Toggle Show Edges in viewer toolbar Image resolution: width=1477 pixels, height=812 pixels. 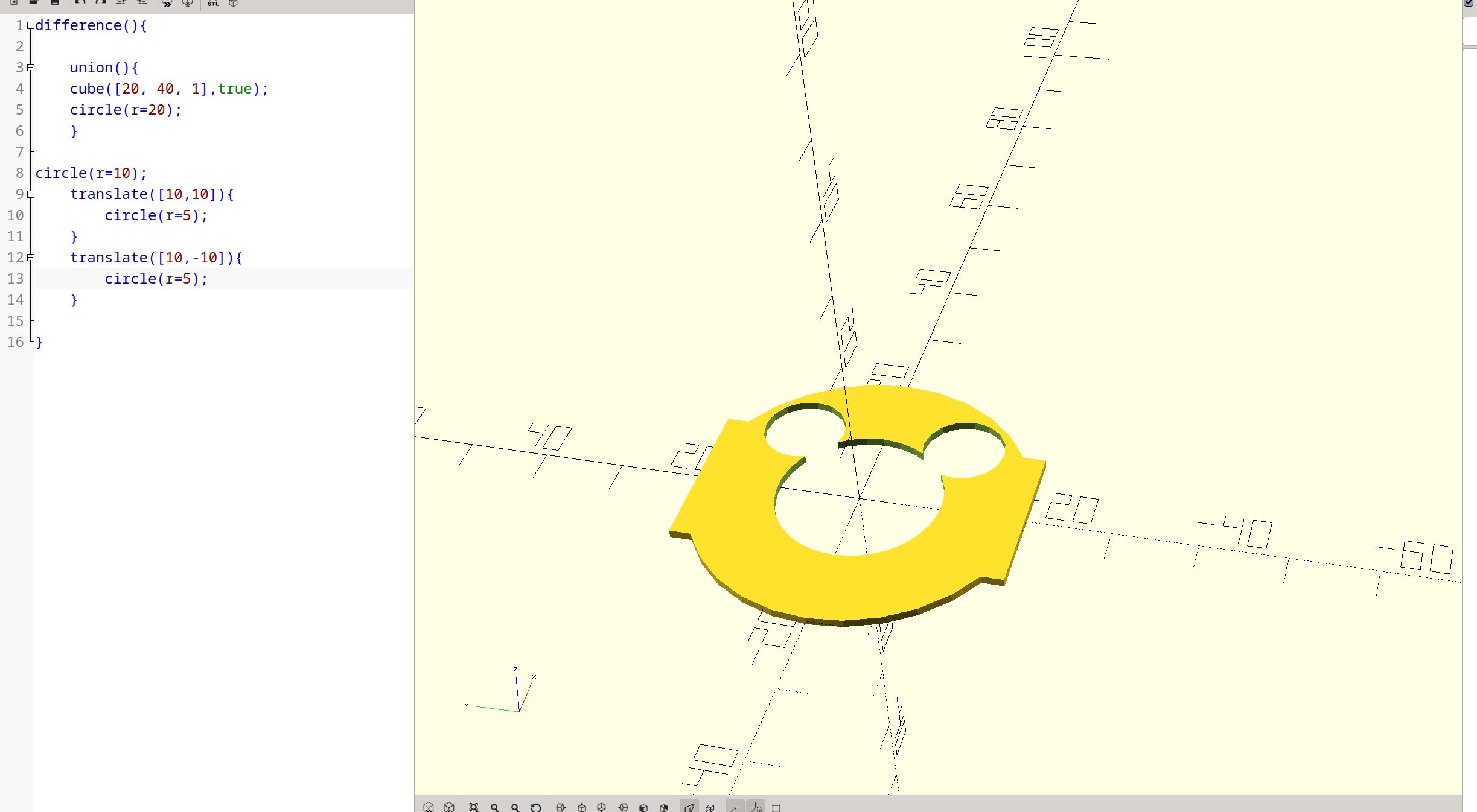point(776,807)
